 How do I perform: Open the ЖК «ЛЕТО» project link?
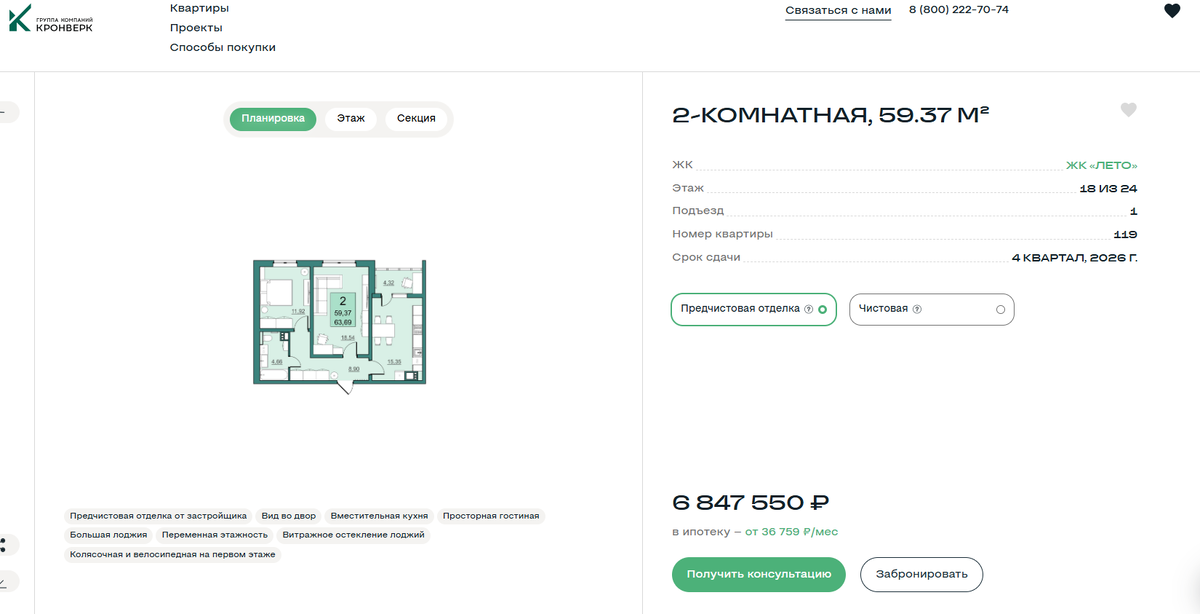[x=1101, y=165]
